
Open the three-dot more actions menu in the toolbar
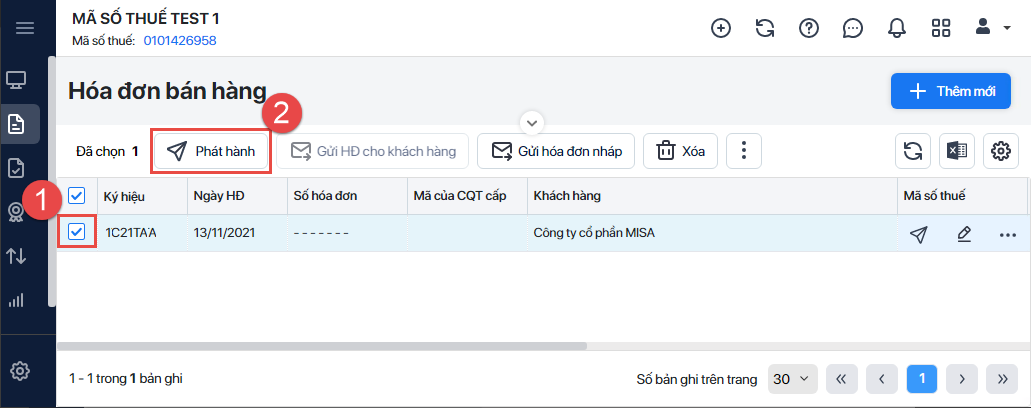[743, 151]
